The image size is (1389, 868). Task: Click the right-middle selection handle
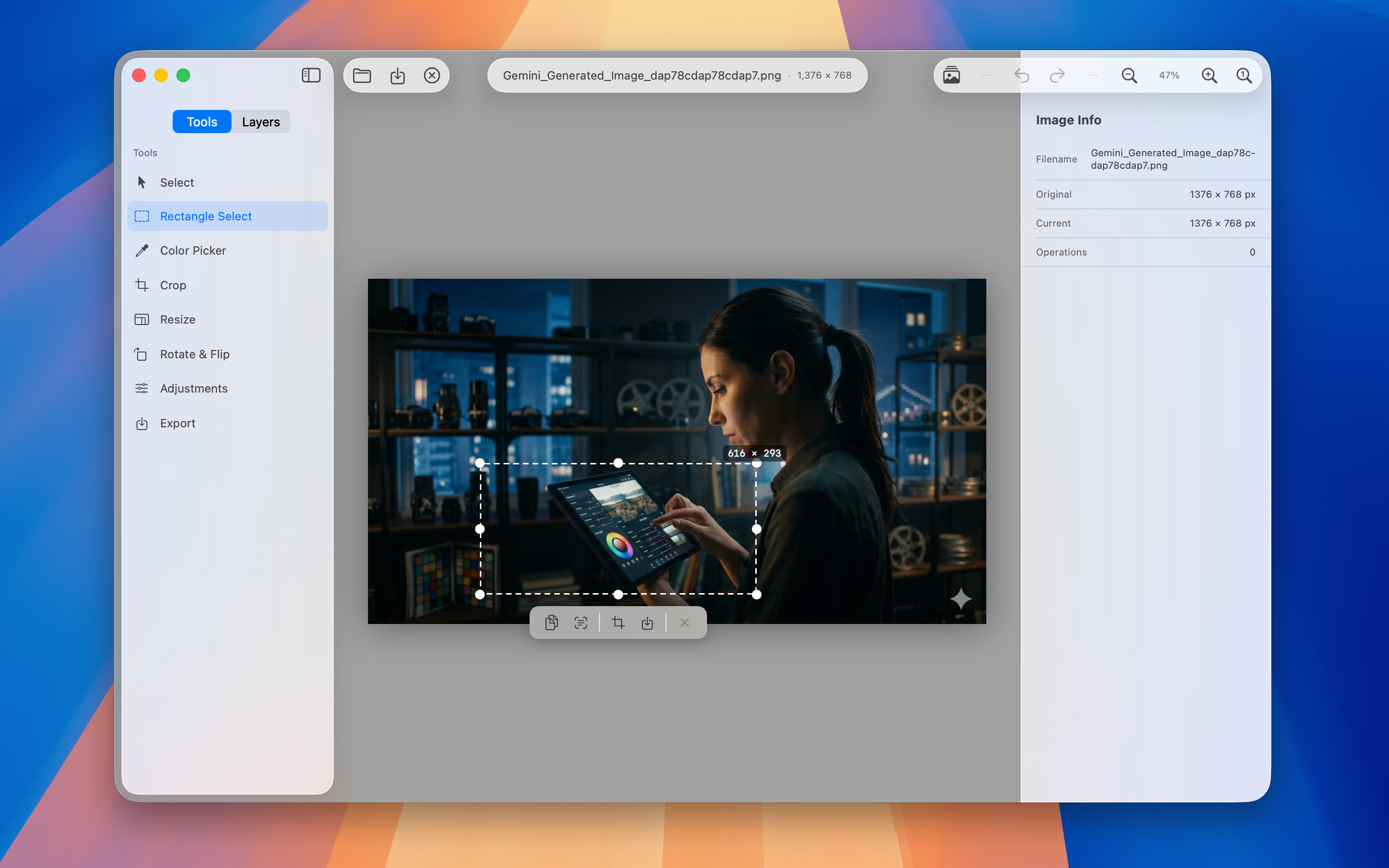[x=757, y=529]
